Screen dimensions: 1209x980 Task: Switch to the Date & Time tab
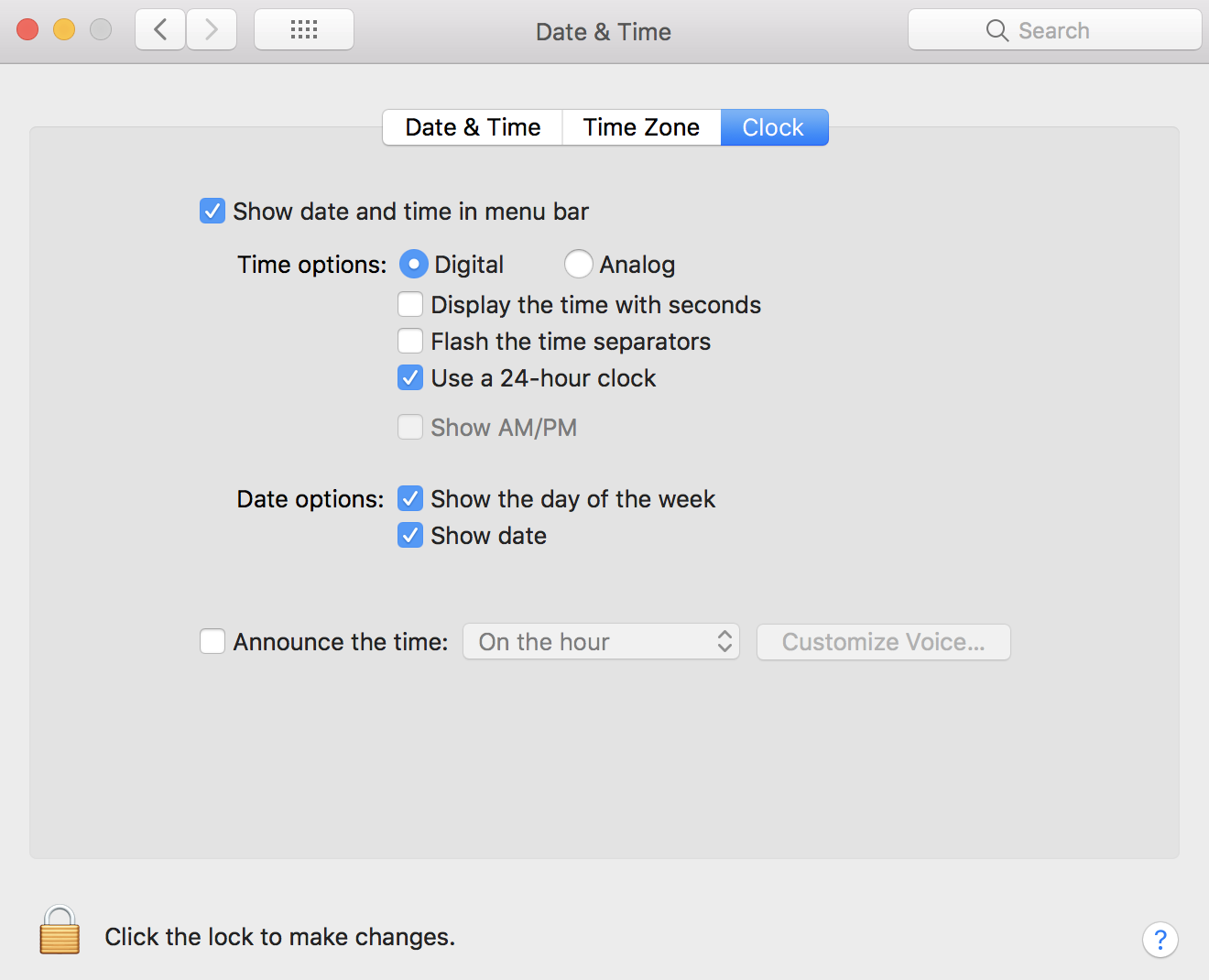[473, 127]
